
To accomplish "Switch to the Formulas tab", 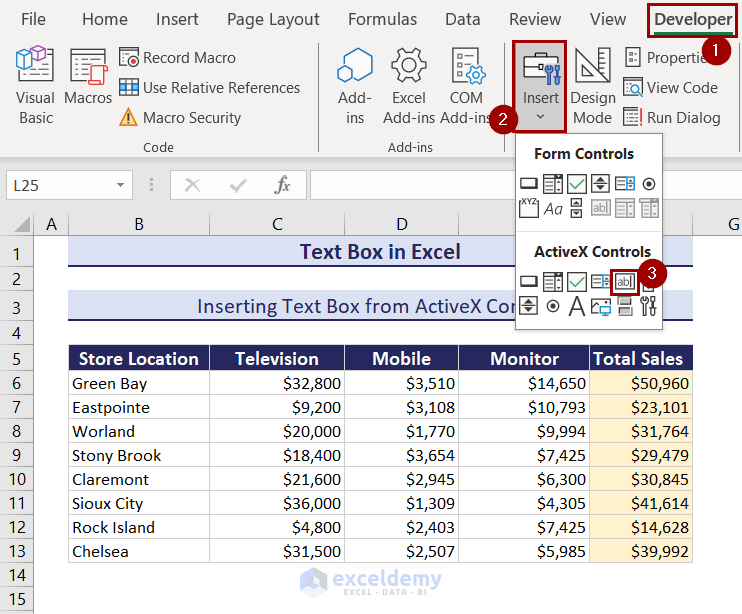I will 382,19.
